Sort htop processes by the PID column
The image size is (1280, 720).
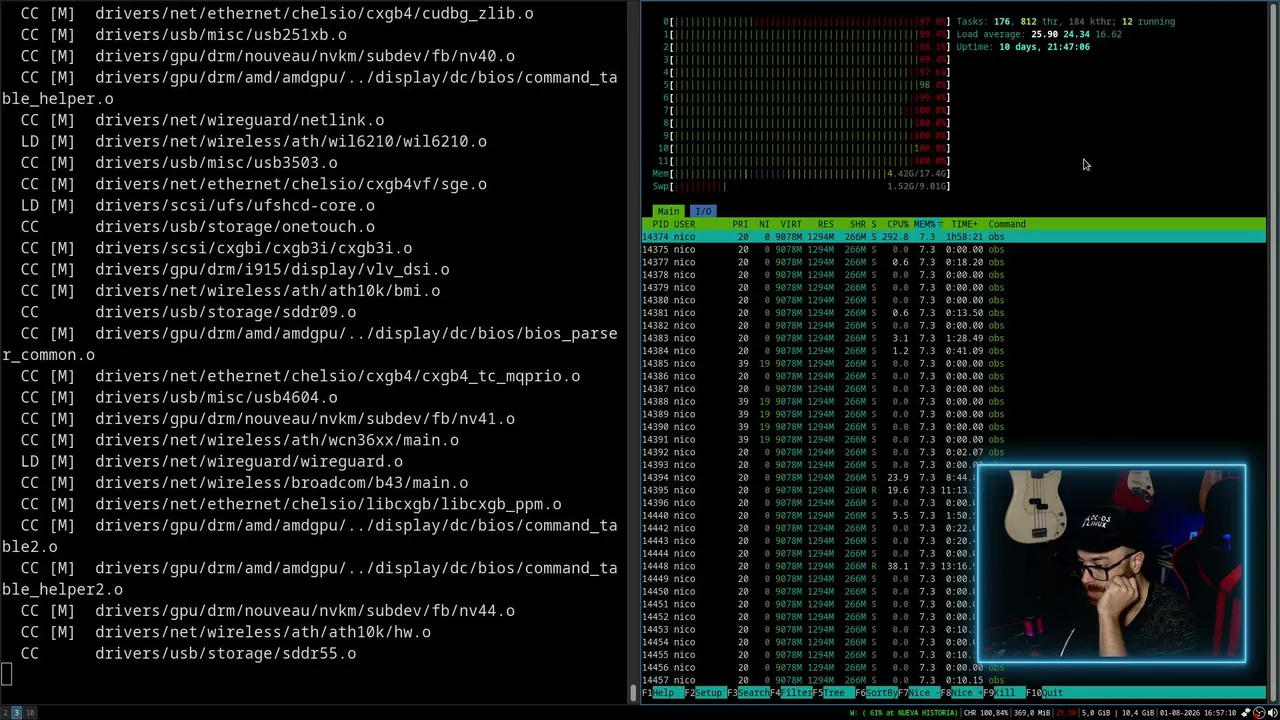pyautogui.click(x=660, y=224)
